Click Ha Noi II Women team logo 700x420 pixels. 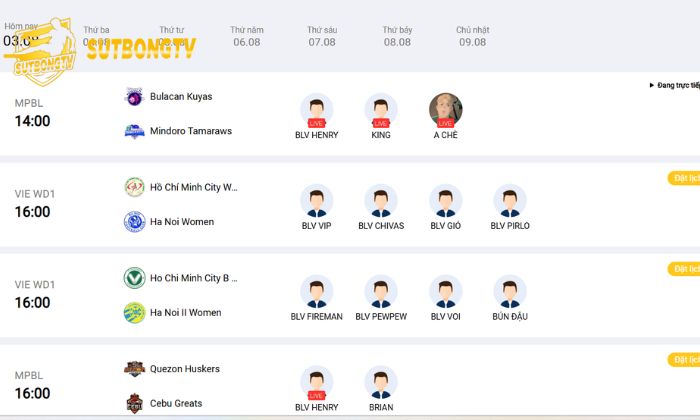point(134,312)
